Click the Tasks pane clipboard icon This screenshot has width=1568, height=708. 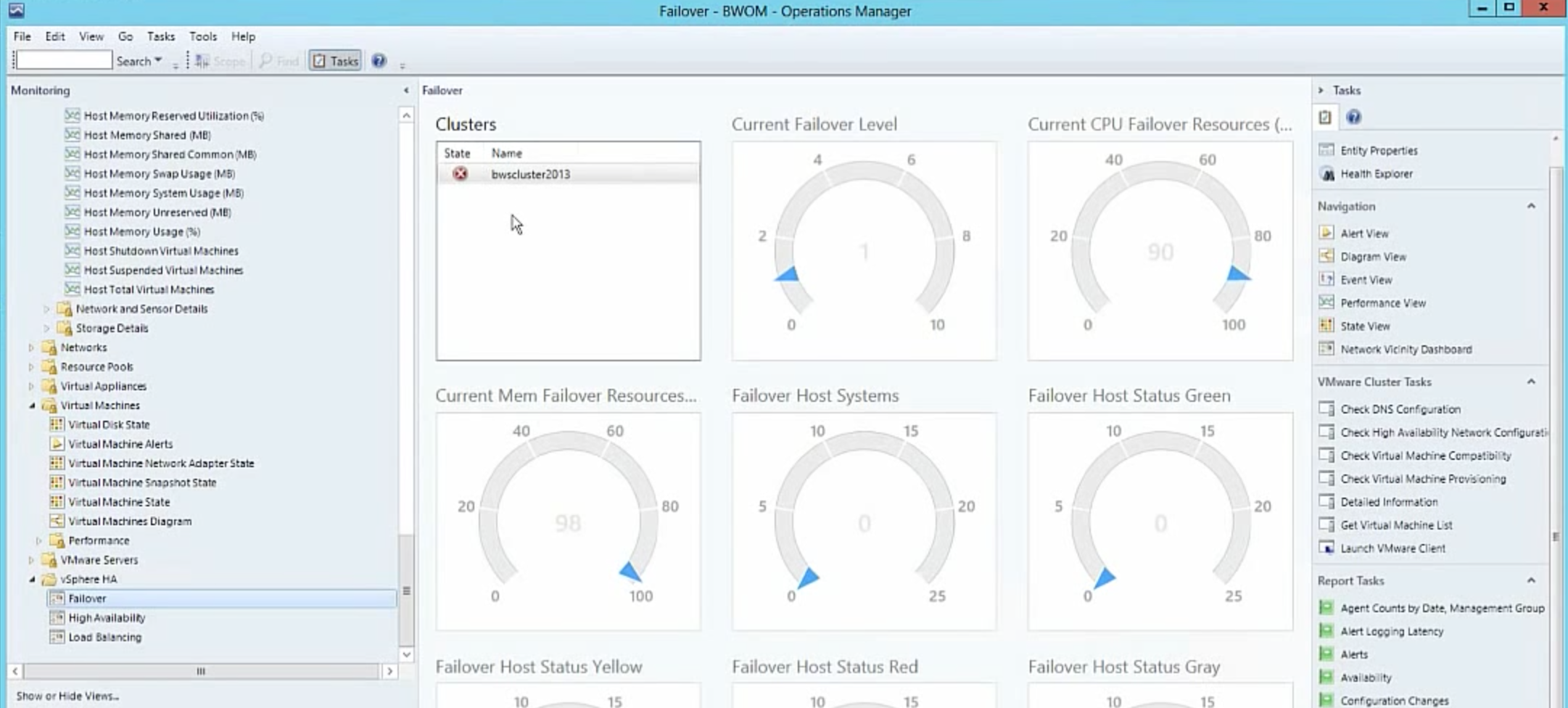1326,117
